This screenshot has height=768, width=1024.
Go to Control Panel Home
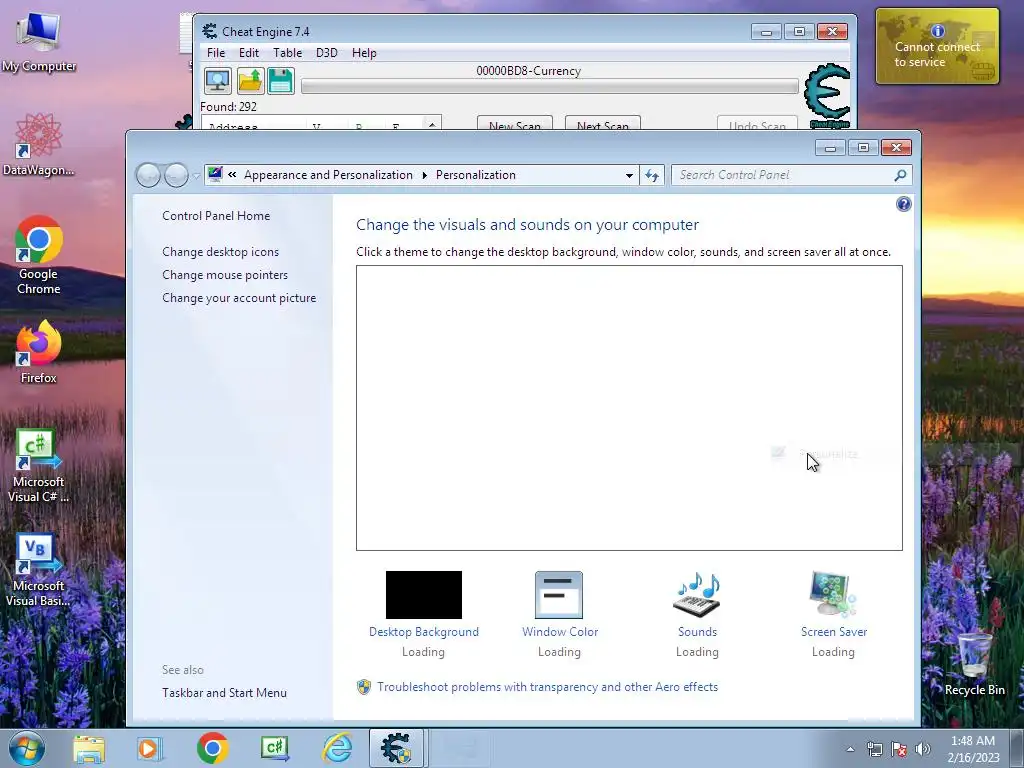216,216
